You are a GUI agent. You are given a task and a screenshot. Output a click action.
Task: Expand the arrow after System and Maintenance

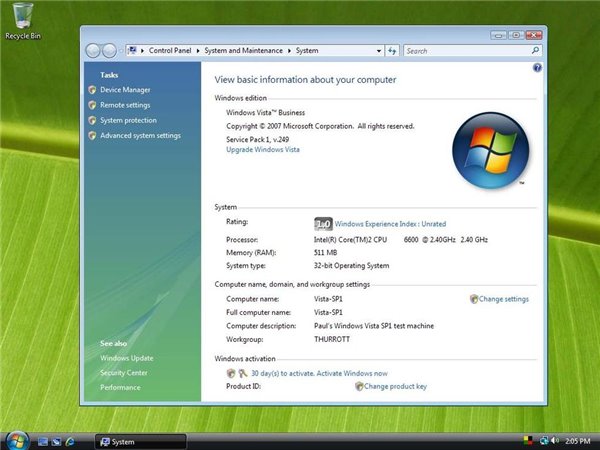coord(289,51)
